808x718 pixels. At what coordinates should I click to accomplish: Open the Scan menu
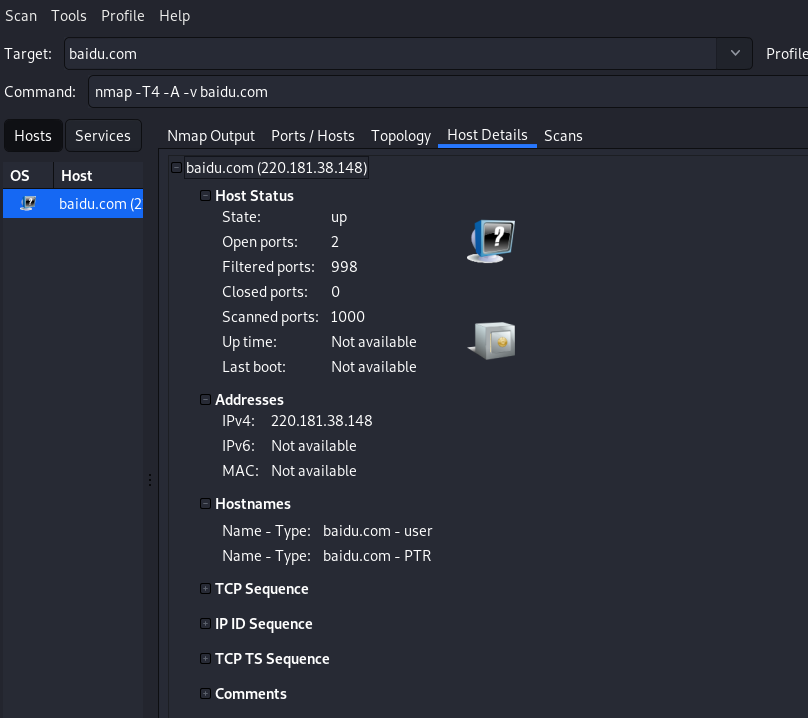pos(21,16)
